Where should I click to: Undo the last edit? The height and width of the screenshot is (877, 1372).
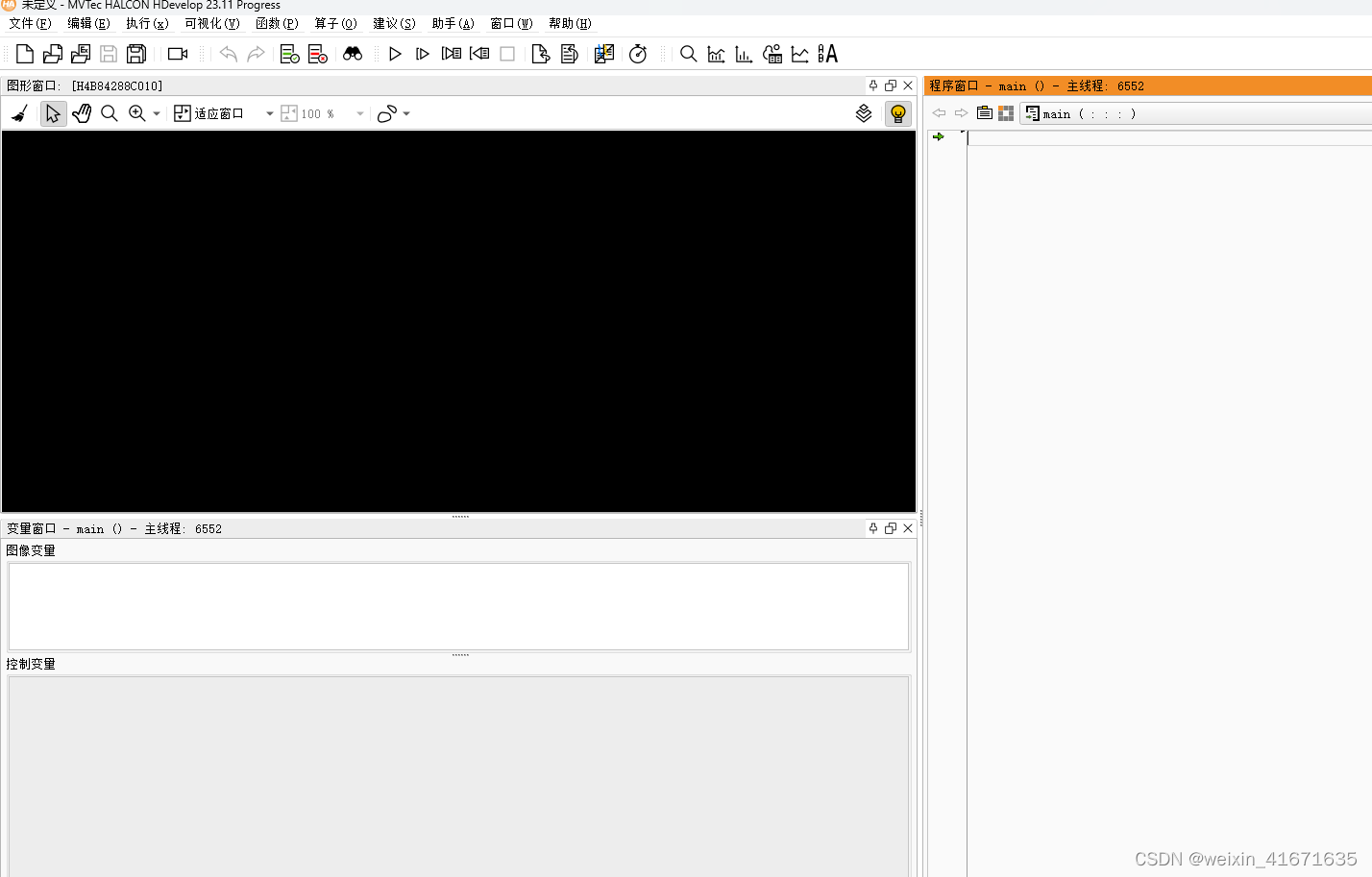click(x=228, y=54)
